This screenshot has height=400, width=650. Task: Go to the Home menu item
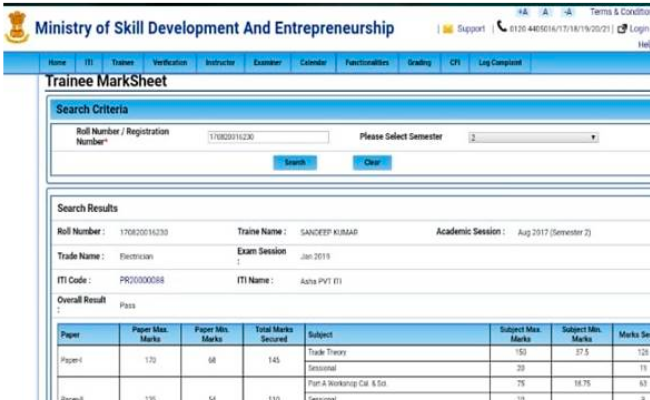pos(58,62)
